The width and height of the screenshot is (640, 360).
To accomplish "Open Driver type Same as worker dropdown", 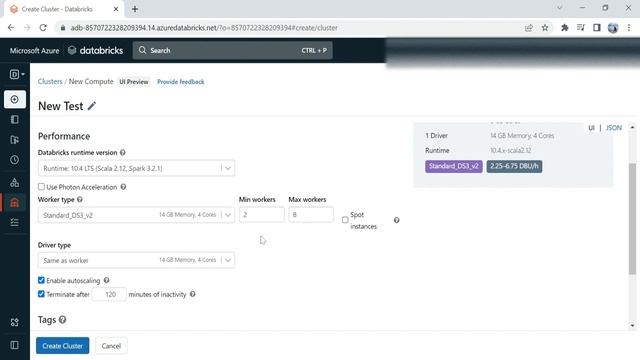I will [x=136, y=260].
